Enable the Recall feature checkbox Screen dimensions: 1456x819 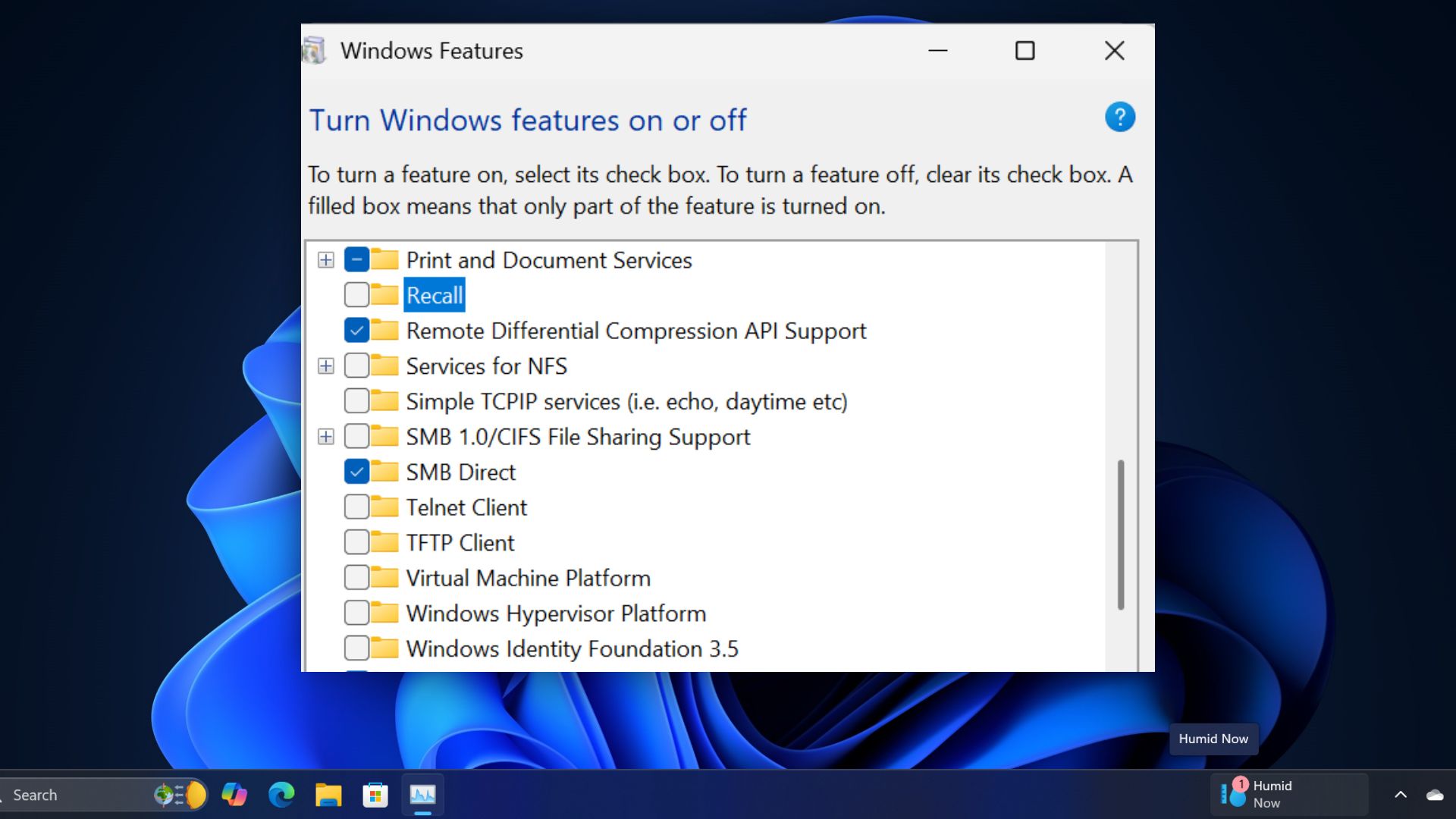356,294
